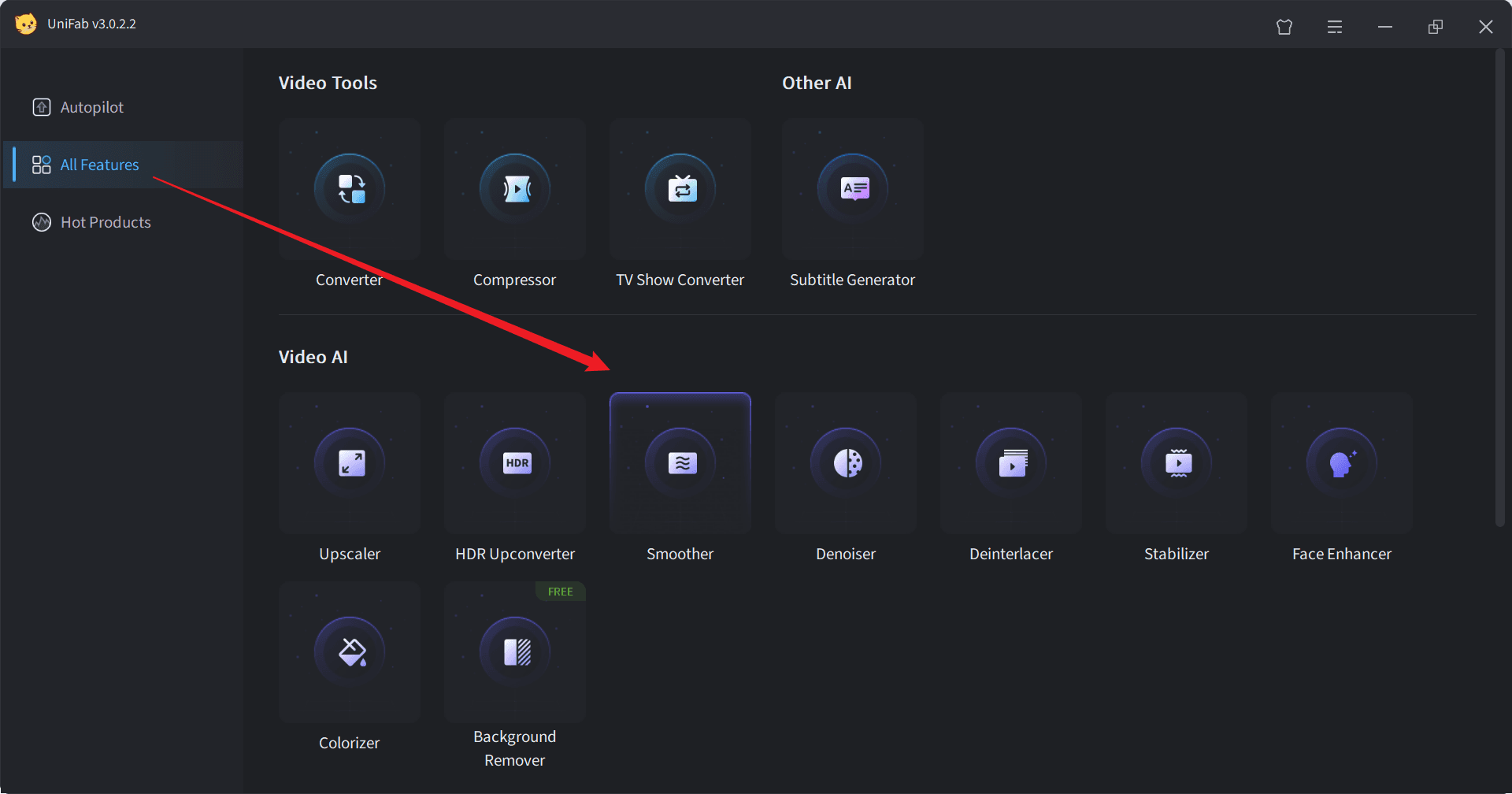Open the Stabilizer tool
This screenshot has width=1512, height=794.
click(1177, 464)
